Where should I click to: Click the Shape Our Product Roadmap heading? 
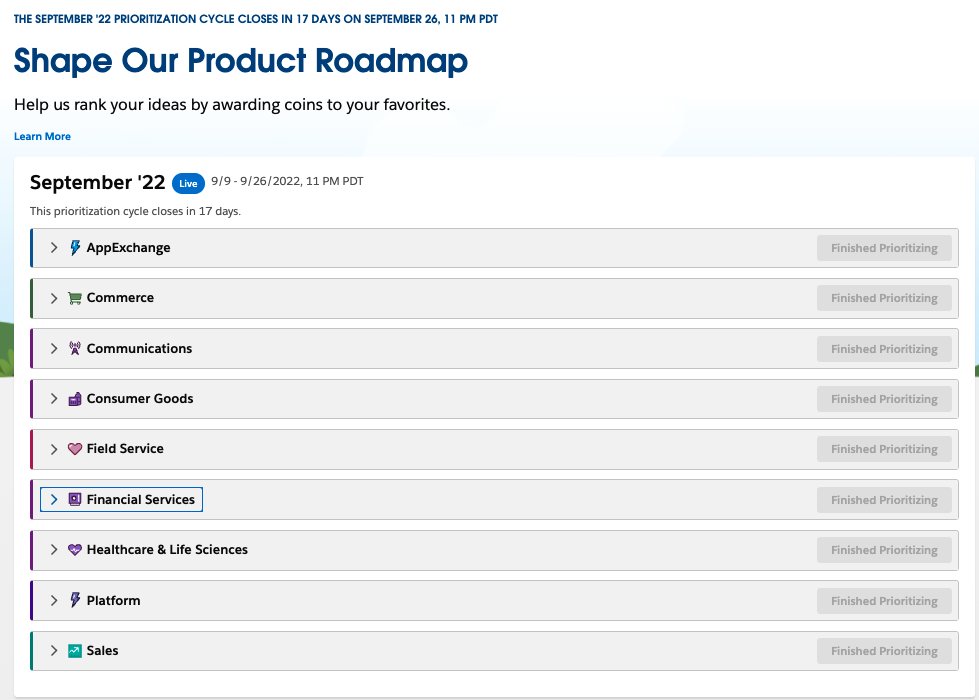tap(240, 61)
